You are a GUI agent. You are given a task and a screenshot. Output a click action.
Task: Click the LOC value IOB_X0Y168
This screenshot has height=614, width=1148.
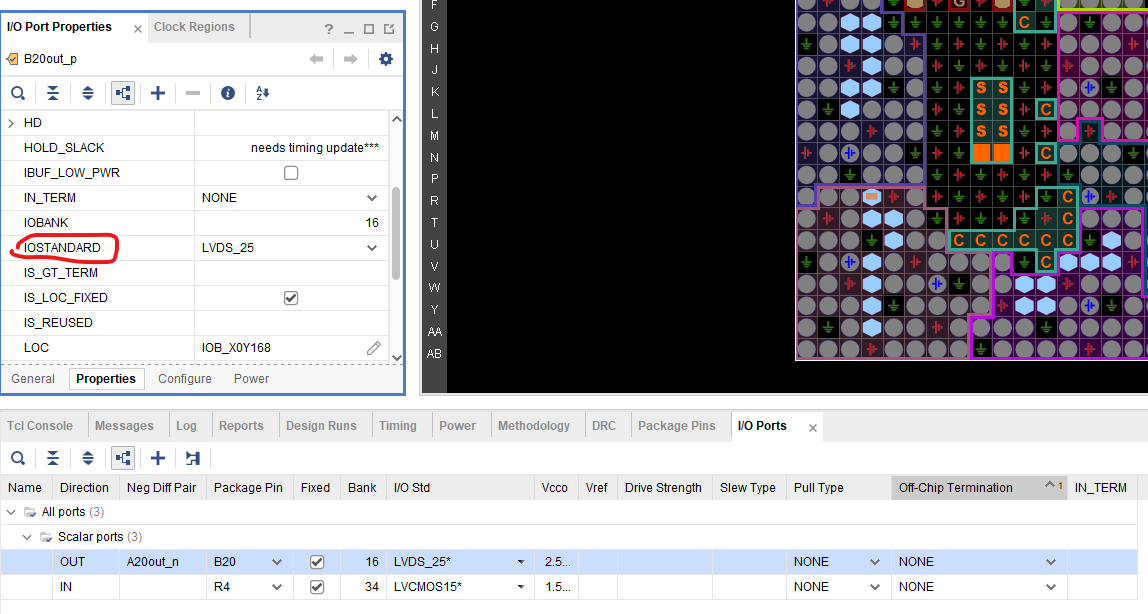pos(236,348)
